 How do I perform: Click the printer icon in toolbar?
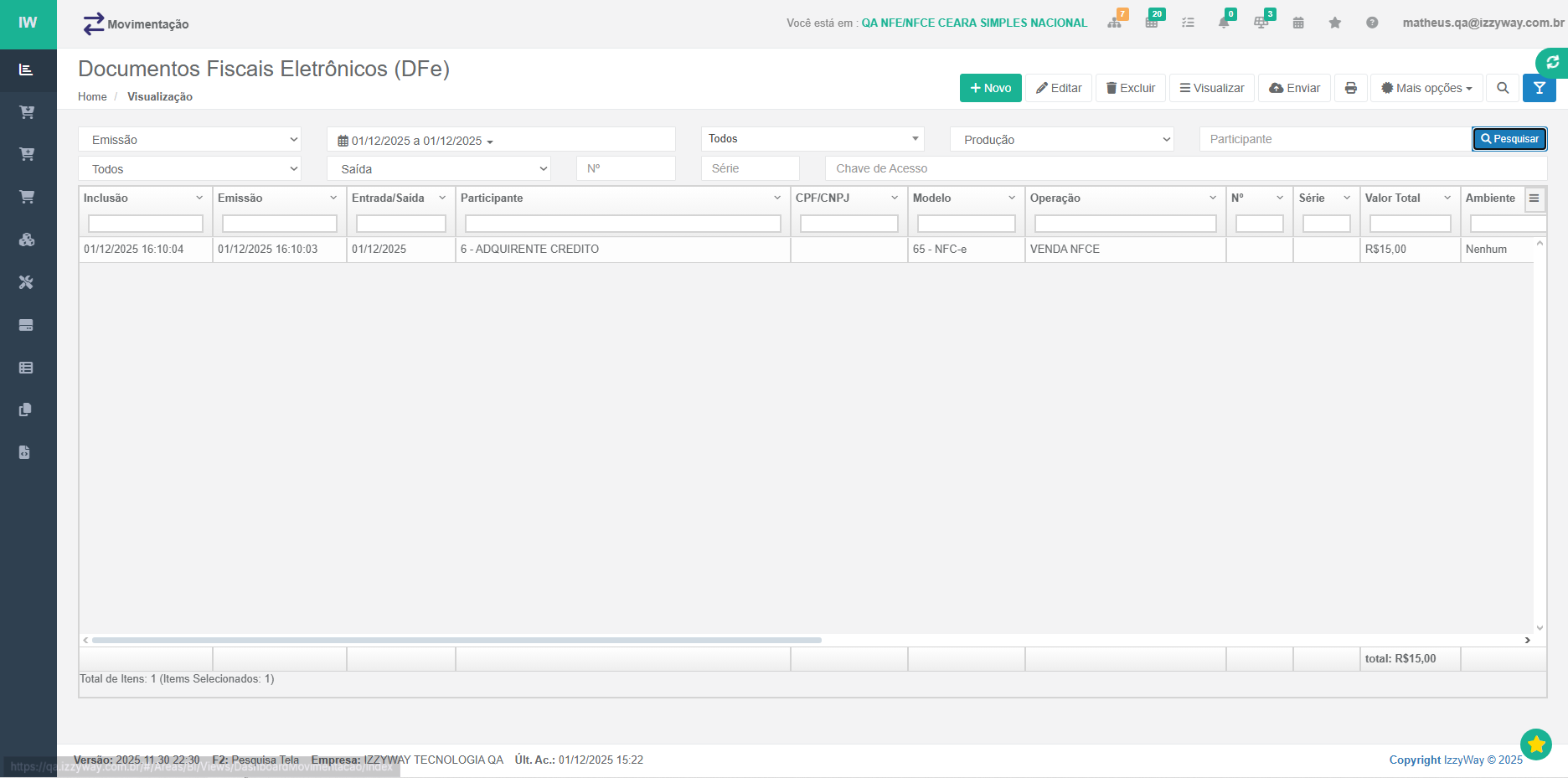(1350, 88)
